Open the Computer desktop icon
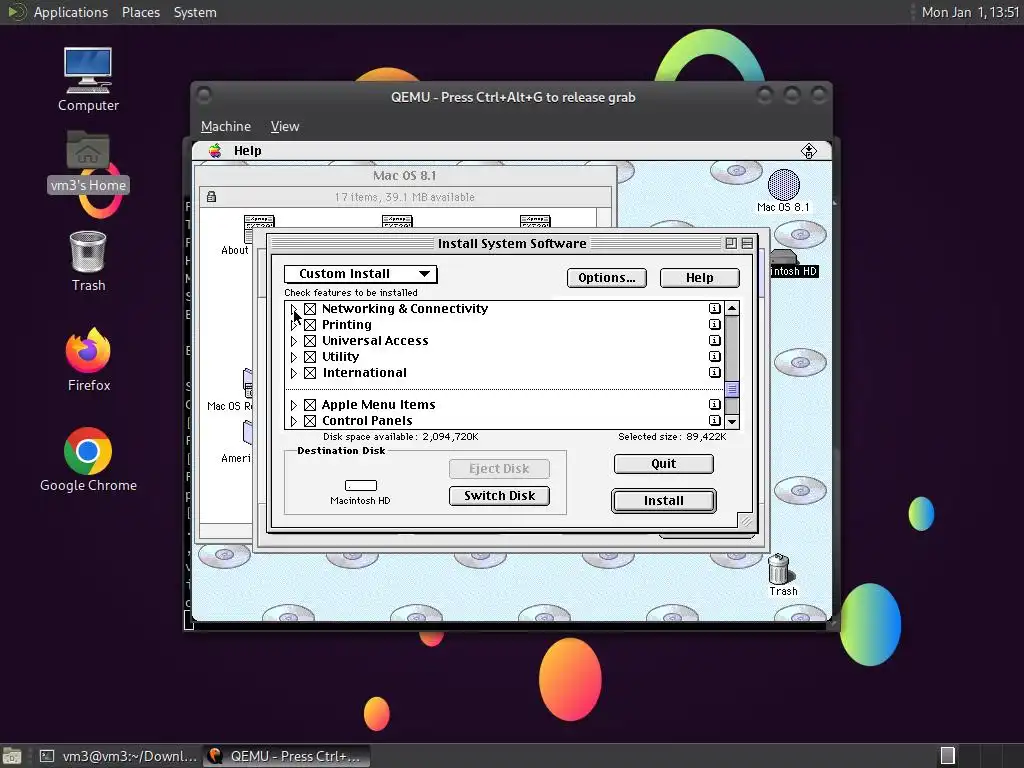 tap(88, 78)
